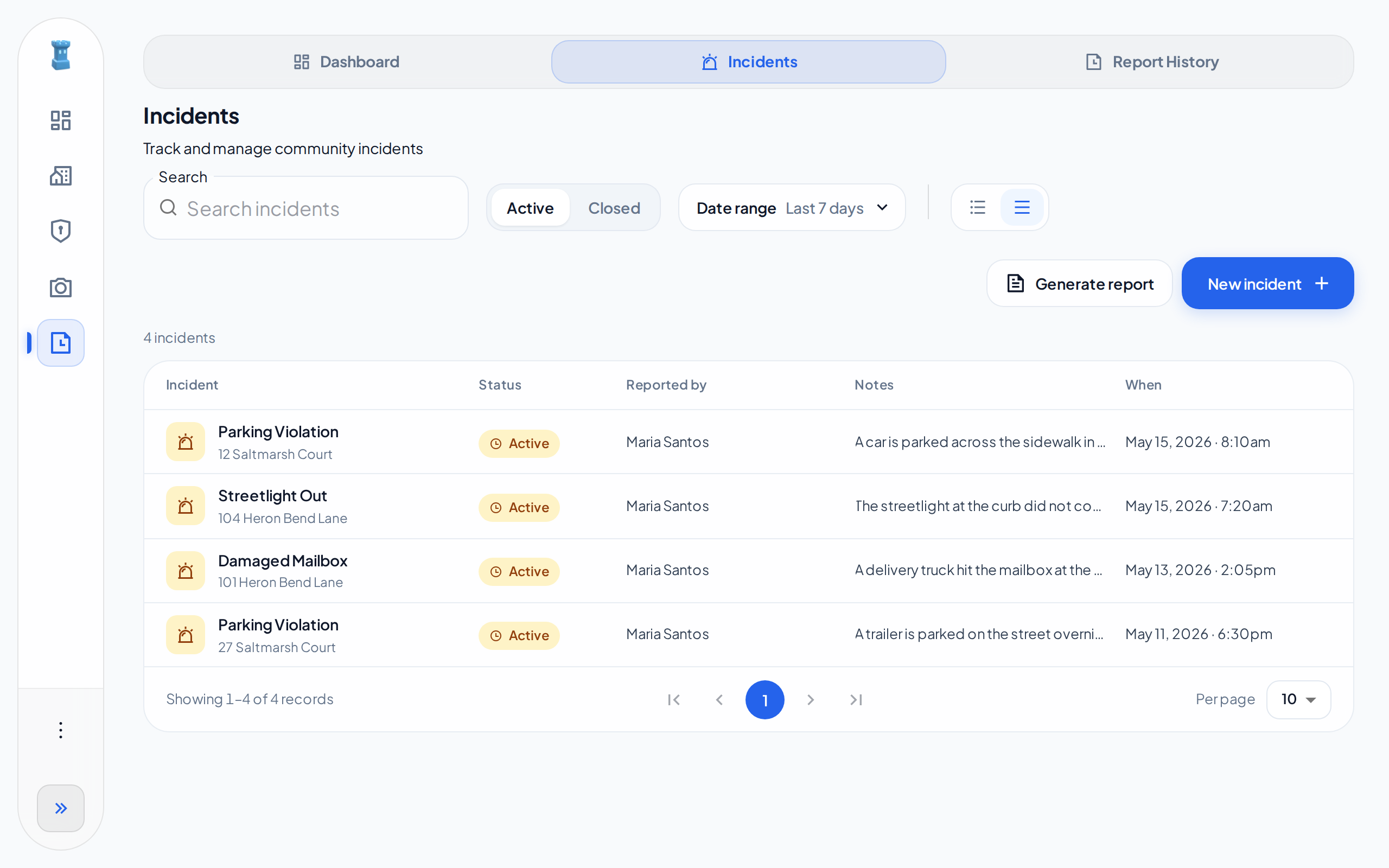
Task: Switch to the Dashboard tab
Action: click(x=347, y=62)
